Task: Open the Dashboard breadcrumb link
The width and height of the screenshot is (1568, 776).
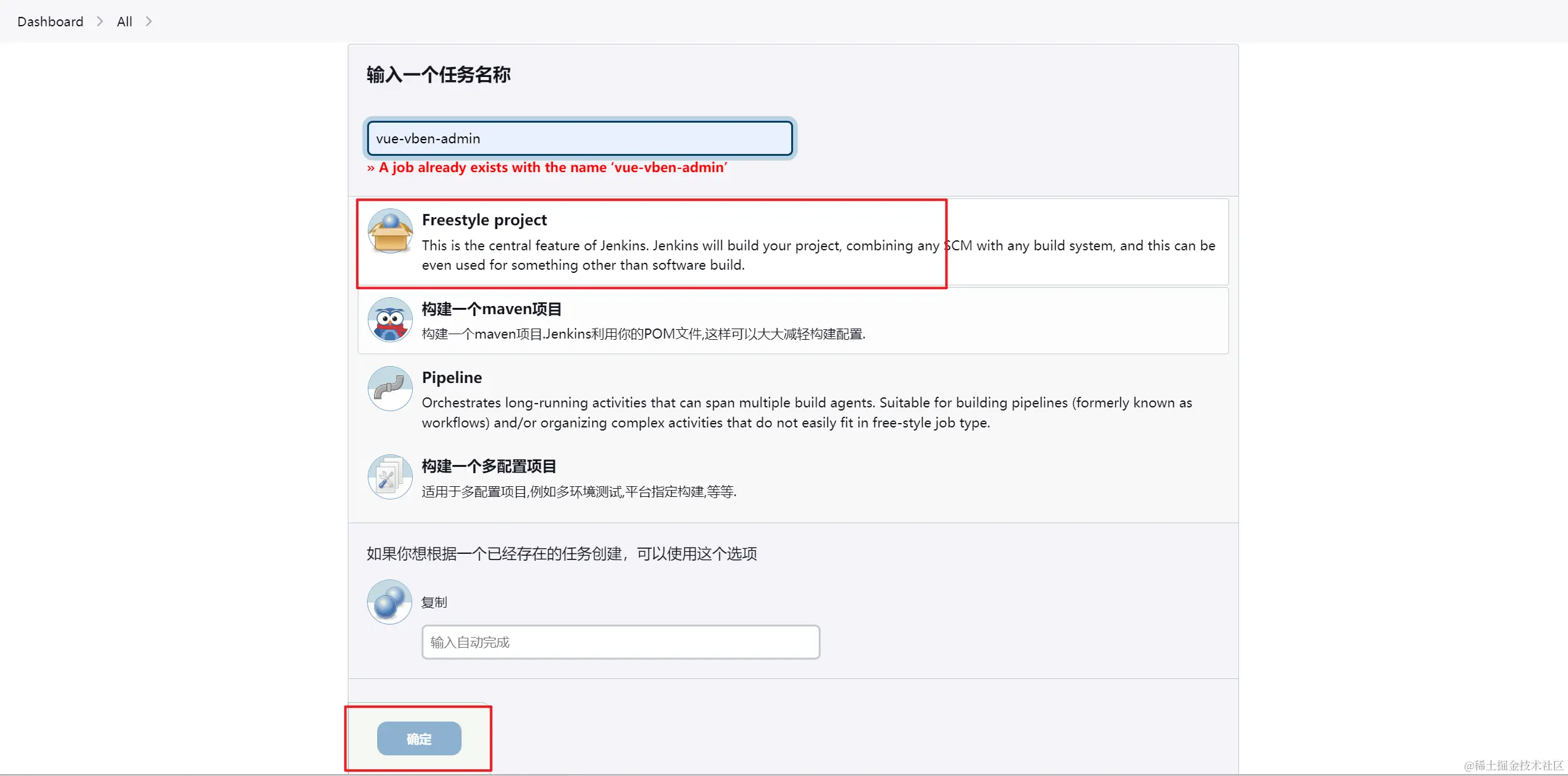Action: (x=50, y=21)
